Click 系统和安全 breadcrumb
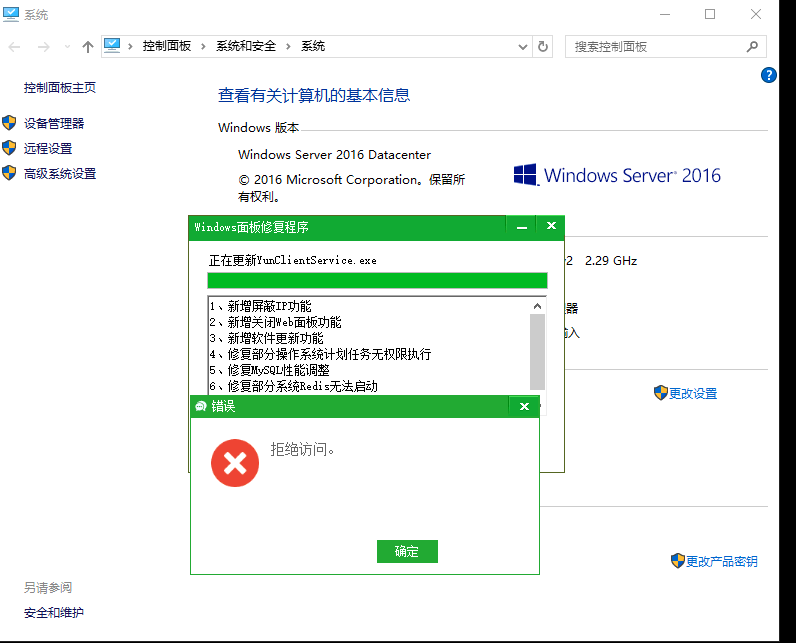Screen dimensions: 796x643 246,46
